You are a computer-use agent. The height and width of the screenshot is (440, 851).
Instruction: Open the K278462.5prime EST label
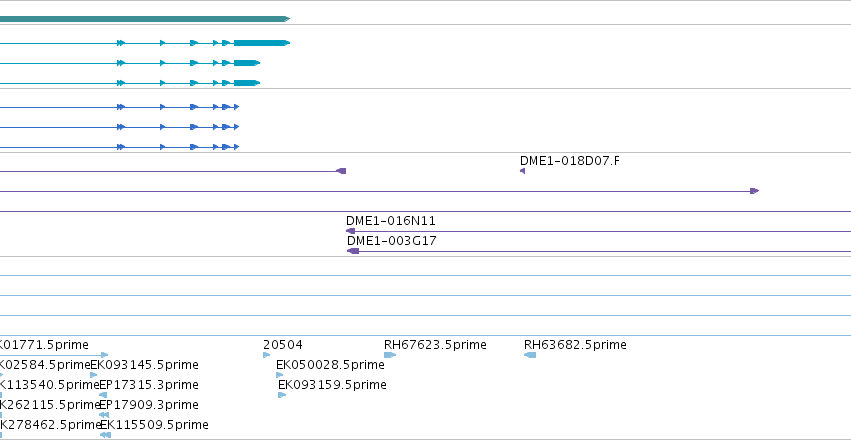tap(51, 425)
